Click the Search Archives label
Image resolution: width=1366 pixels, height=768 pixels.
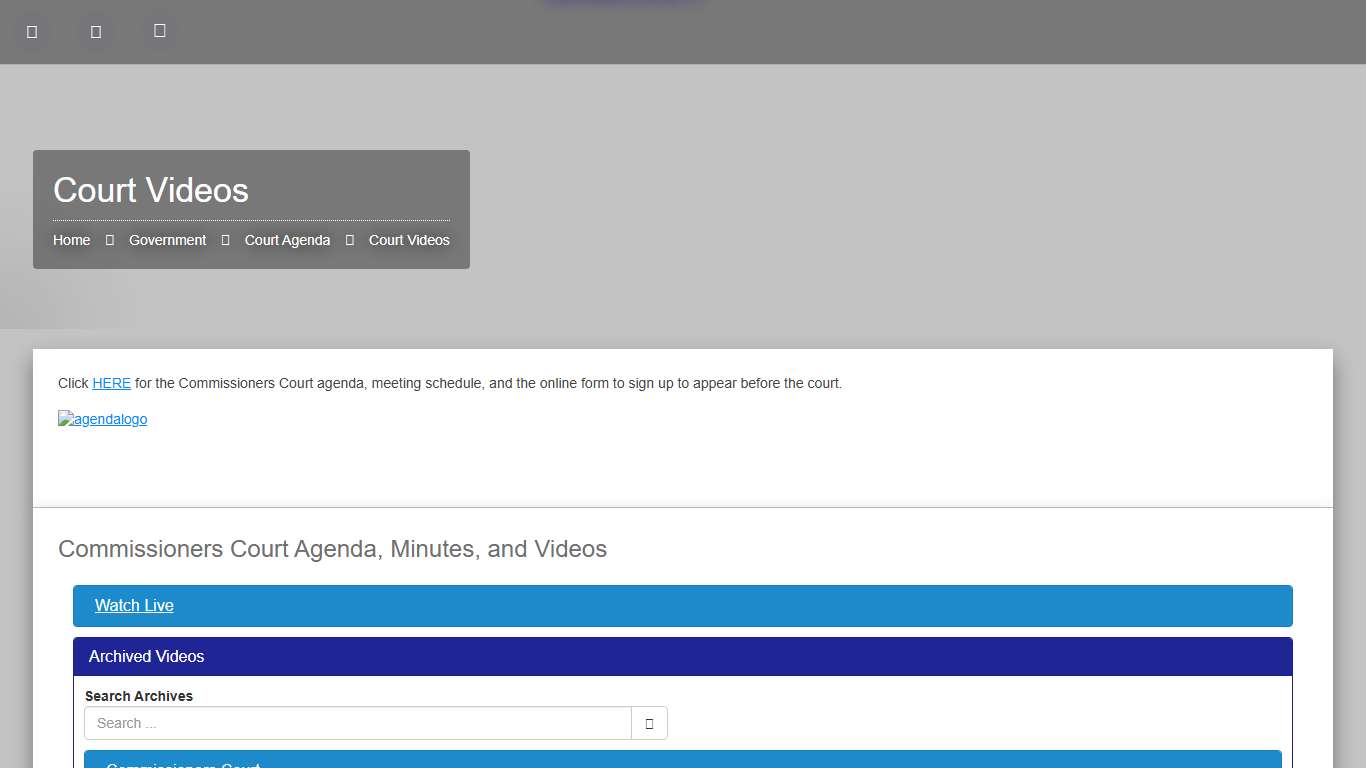[x=139, y=696]
